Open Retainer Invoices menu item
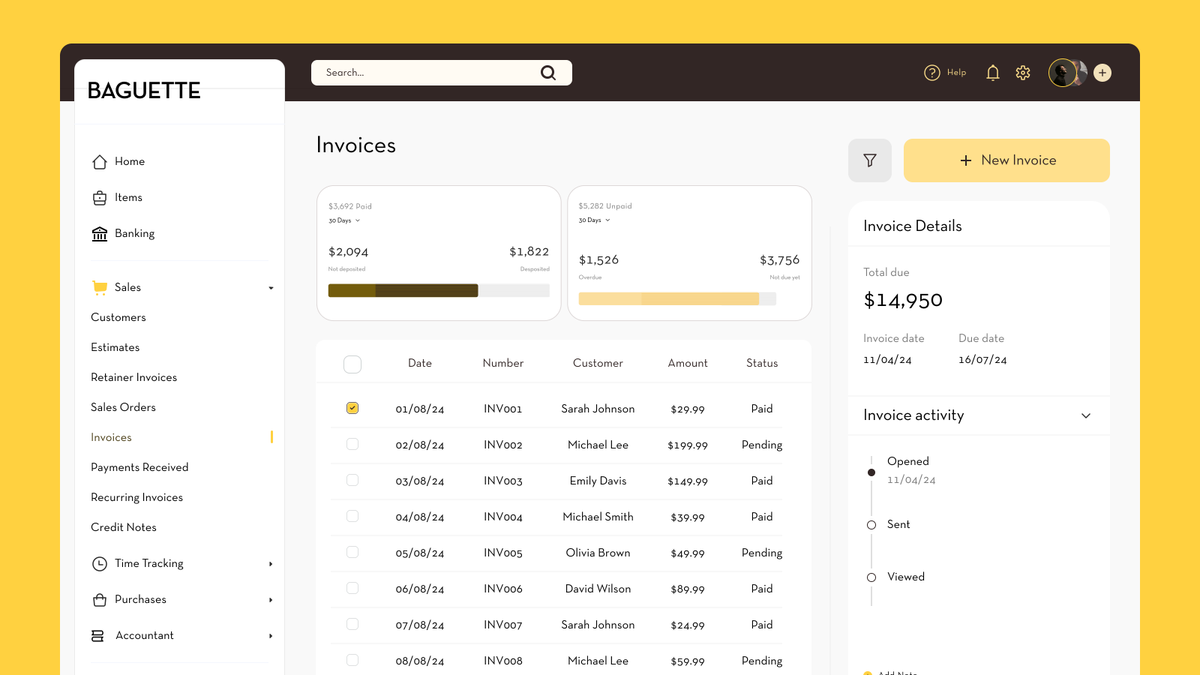1200x675 pixels. 134,378
